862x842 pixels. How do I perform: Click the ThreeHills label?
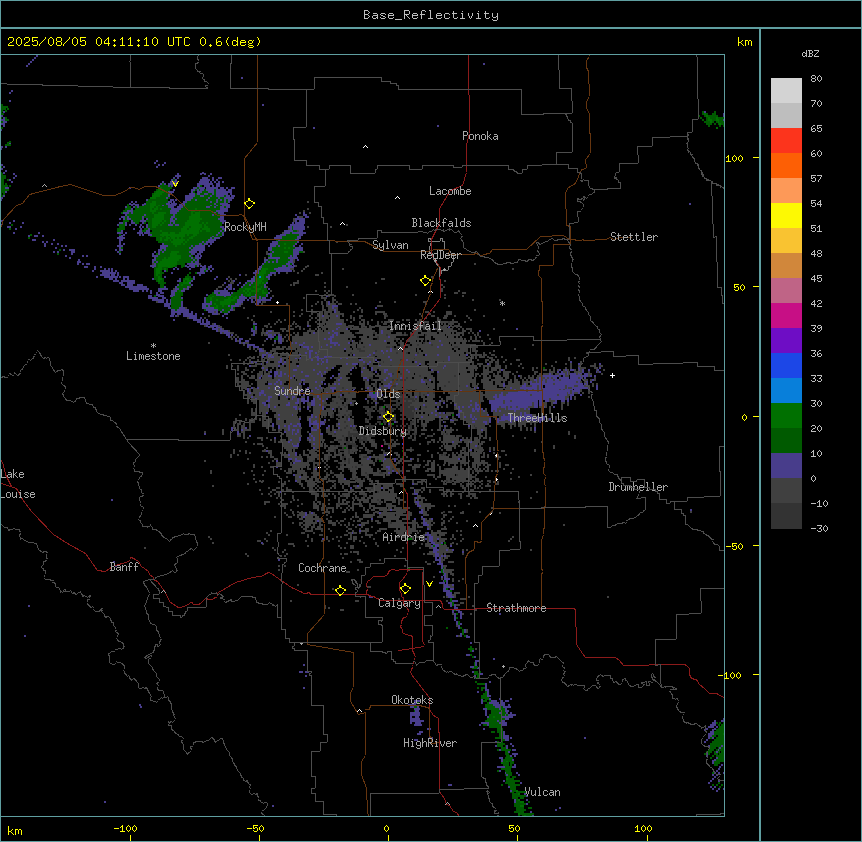537,418
